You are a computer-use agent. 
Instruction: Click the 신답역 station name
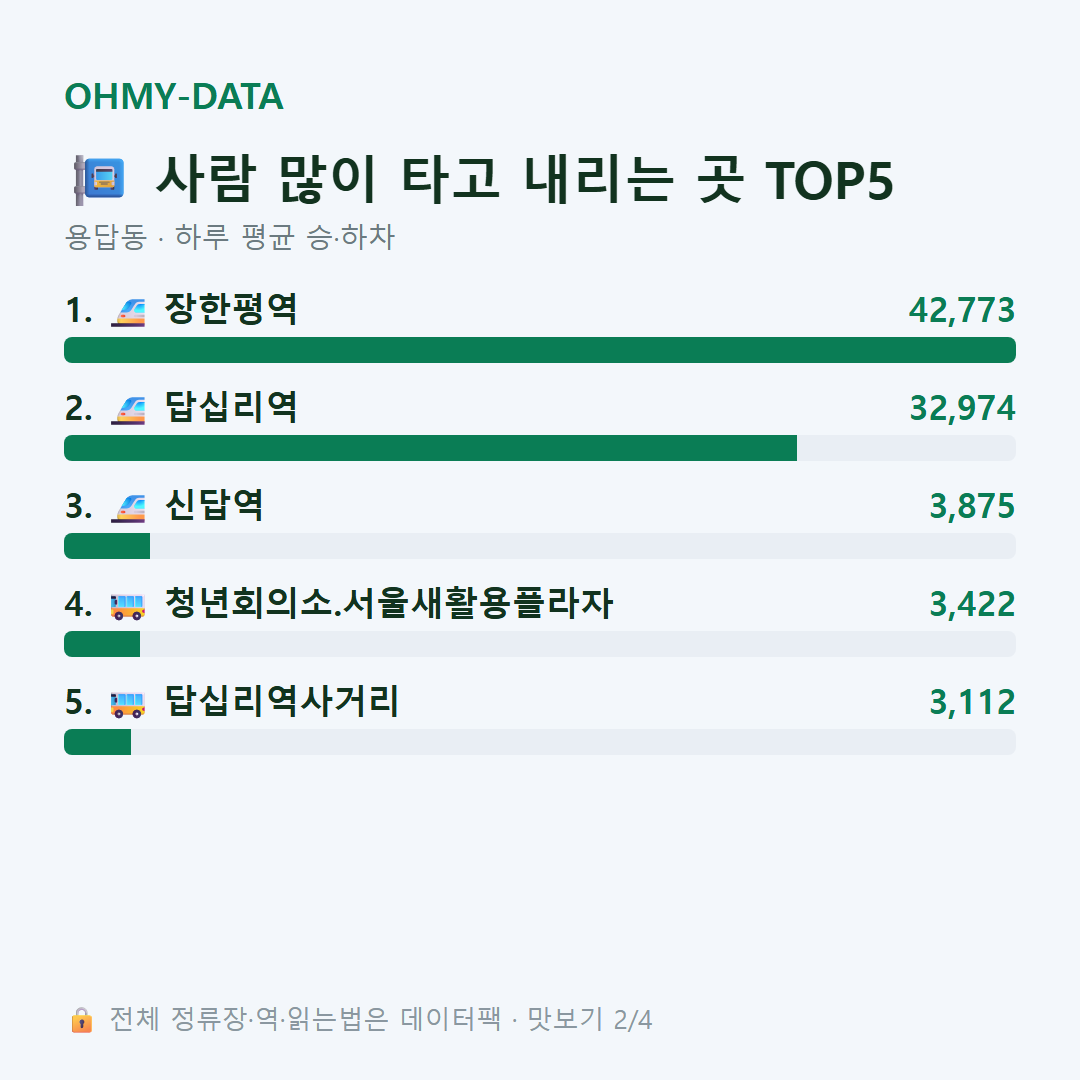[214, 506]
